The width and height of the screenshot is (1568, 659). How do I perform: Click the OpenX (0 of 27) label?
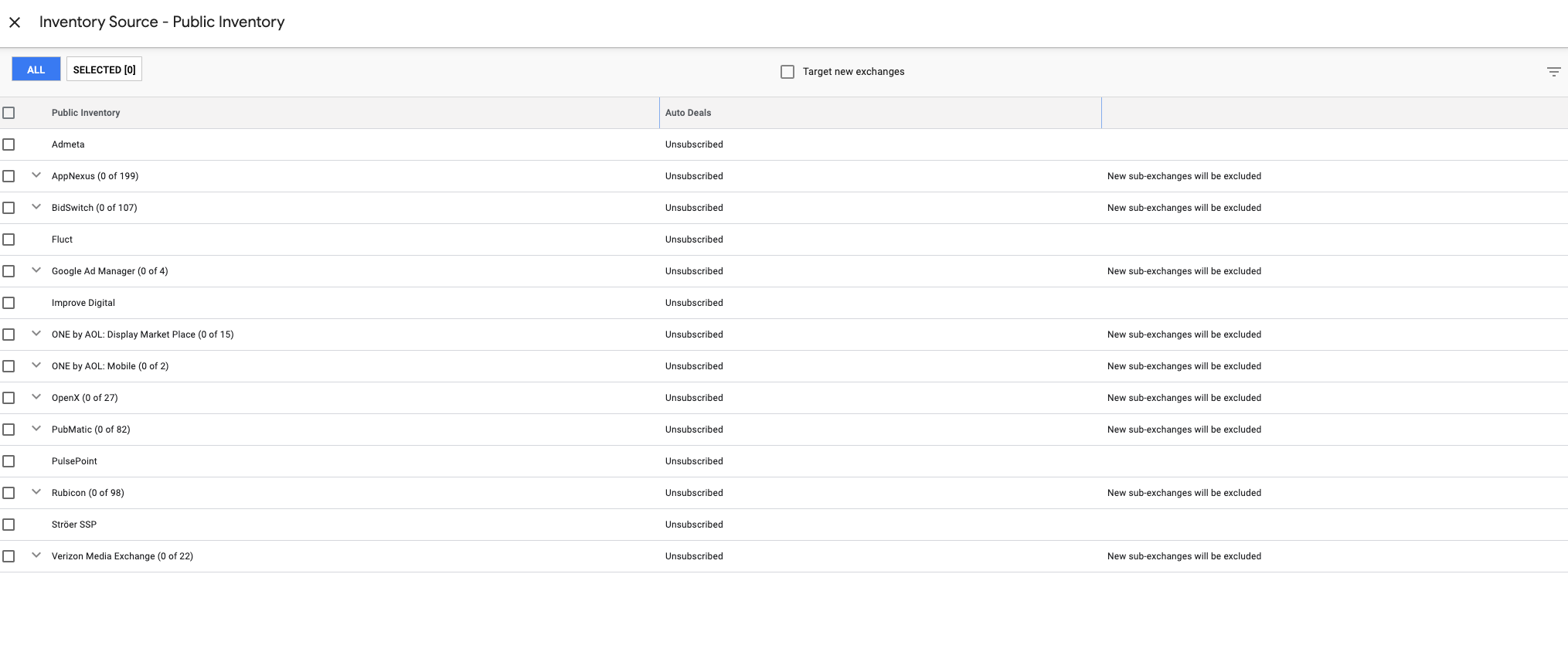tap(85, 398)
